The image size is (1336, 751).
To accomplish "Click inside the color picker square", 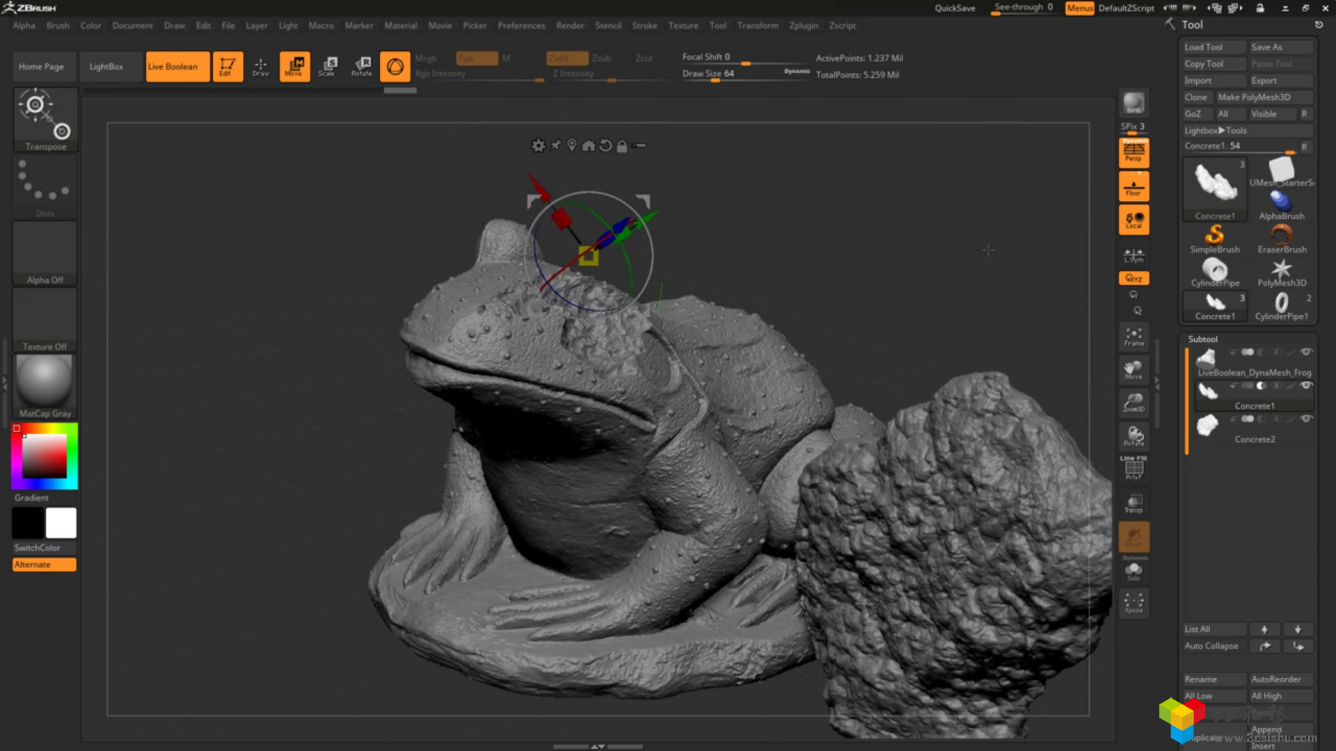I will (45, 457).
